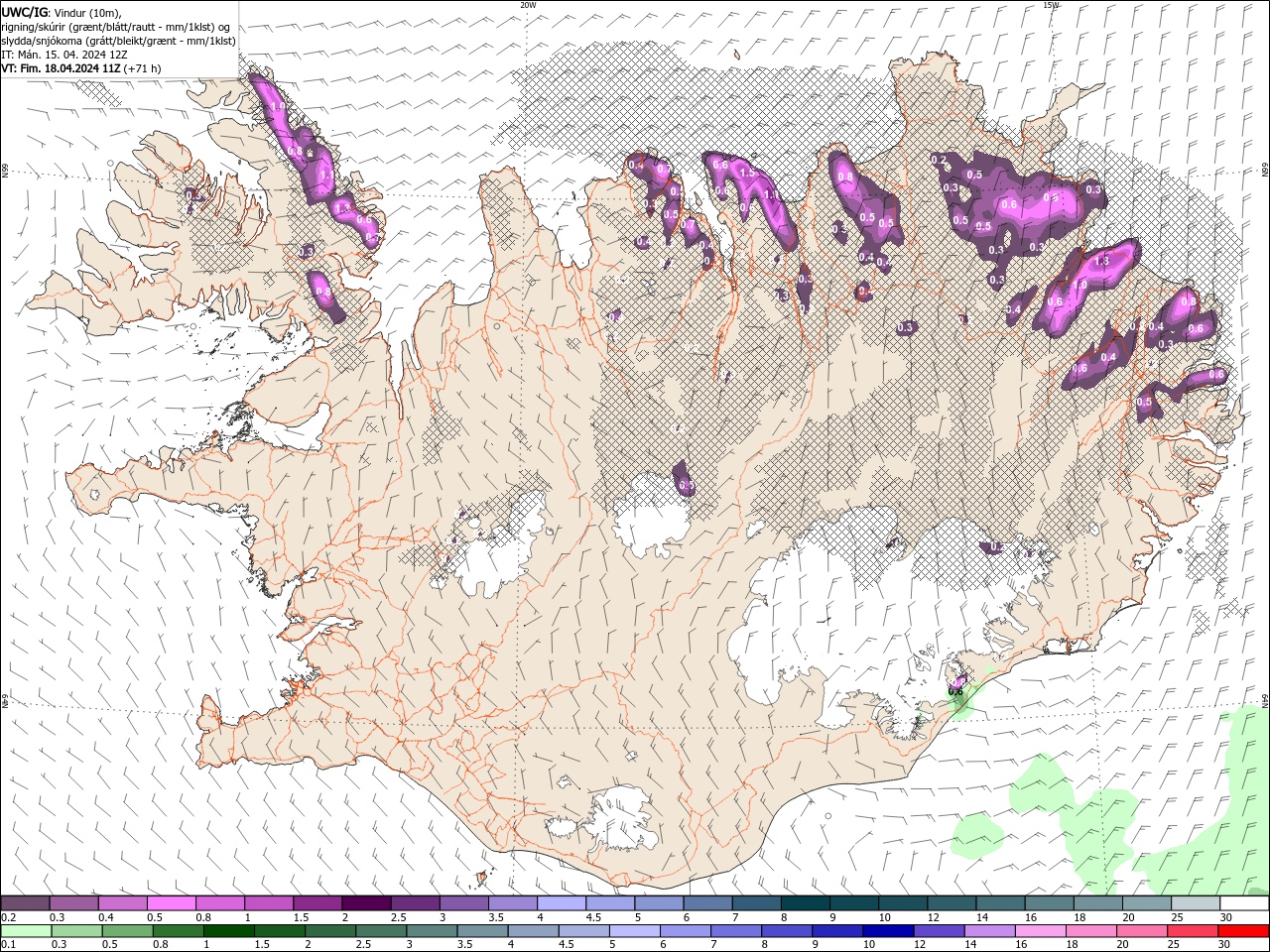Click the rain legend swatch starting at 2.5
Viewport: 1270px width, 952px height.
(381, 931)
